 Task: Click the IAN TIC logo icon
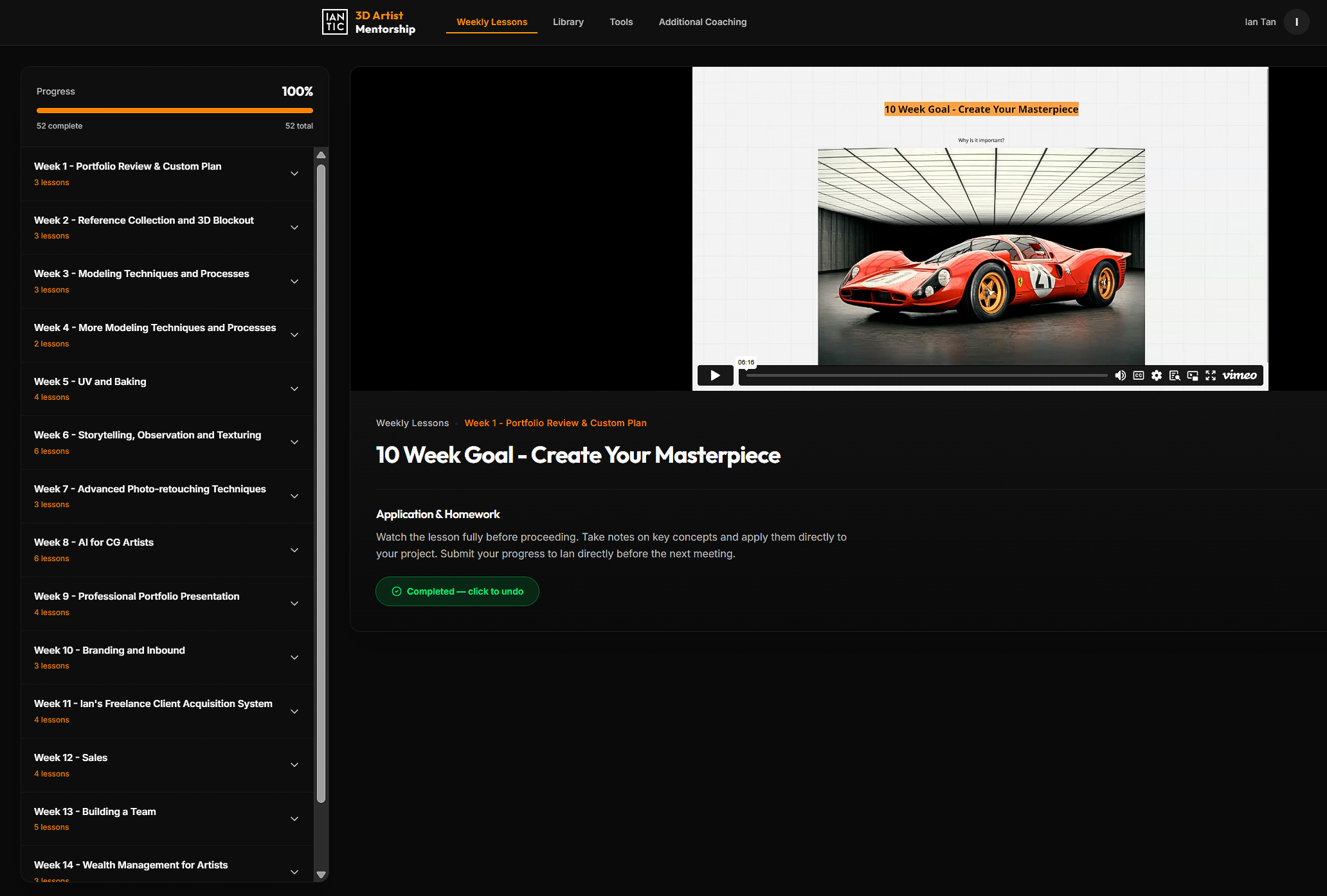coord(334,22)
